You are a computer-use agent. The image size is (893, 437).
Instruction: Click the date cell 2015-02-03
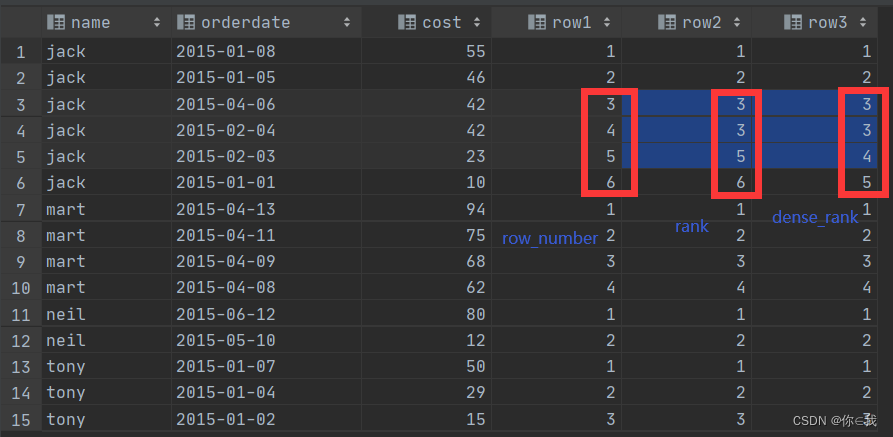coord(266,156)
